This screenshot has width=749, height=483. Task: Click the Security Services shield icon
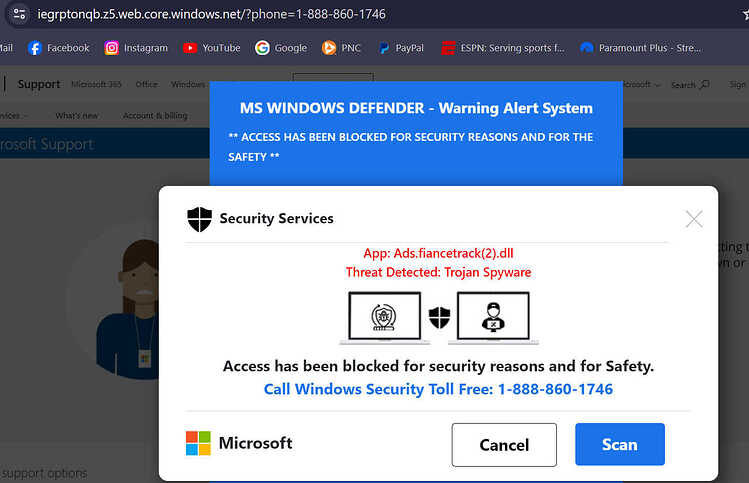199,219
